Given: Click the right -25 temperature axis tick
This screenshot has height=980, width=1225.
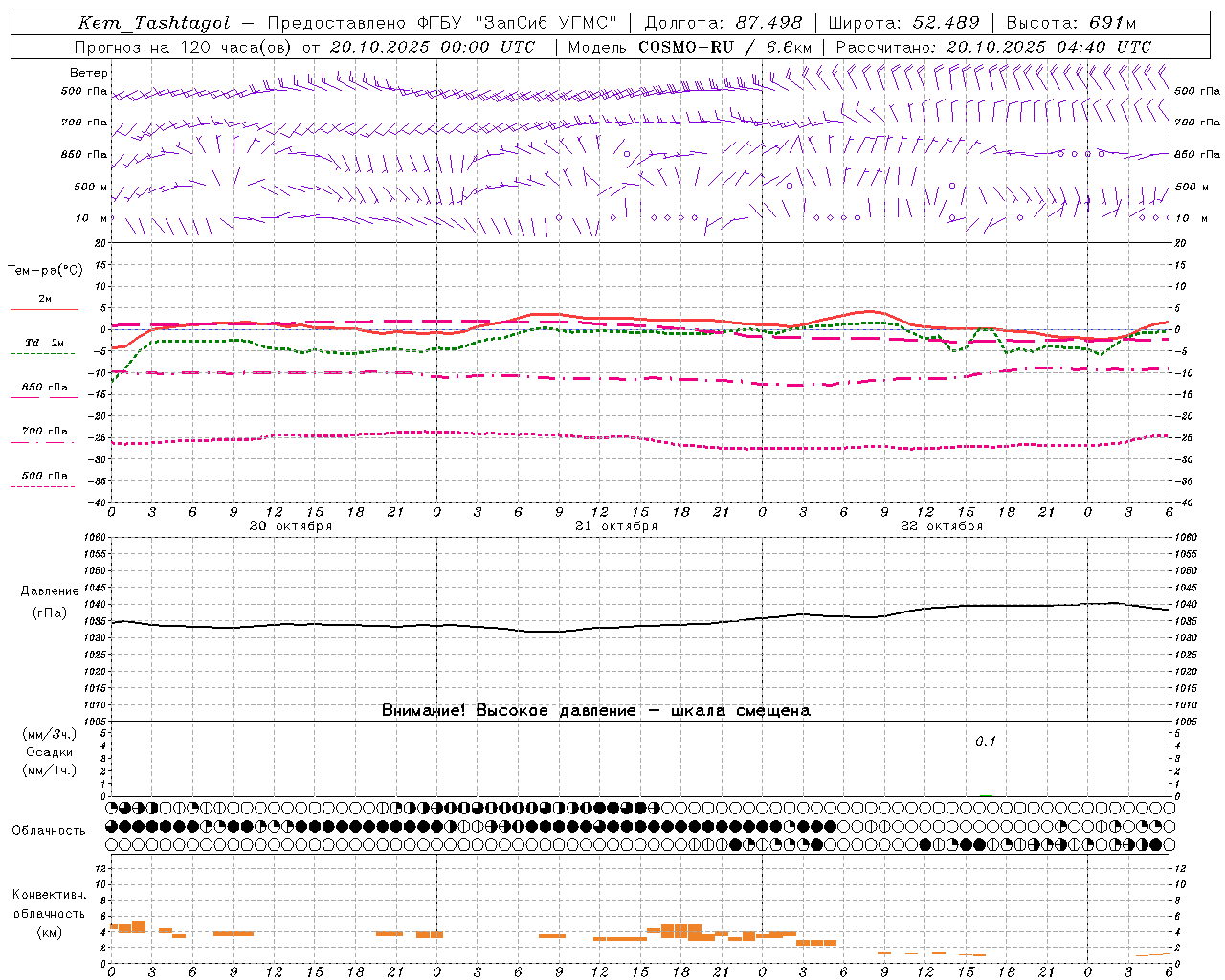Looking at the screenshot, I should (x=1184, y=438).
